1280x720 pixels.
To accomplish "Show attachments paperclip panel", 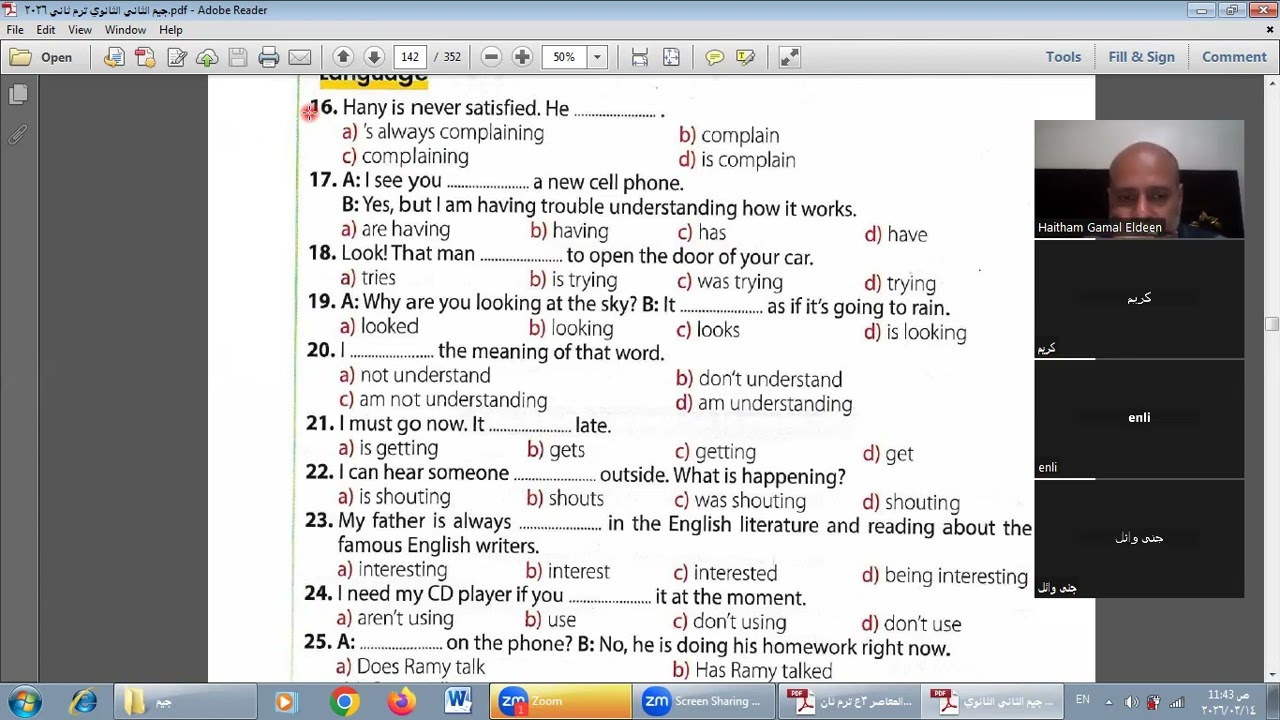I will point(18,135).
